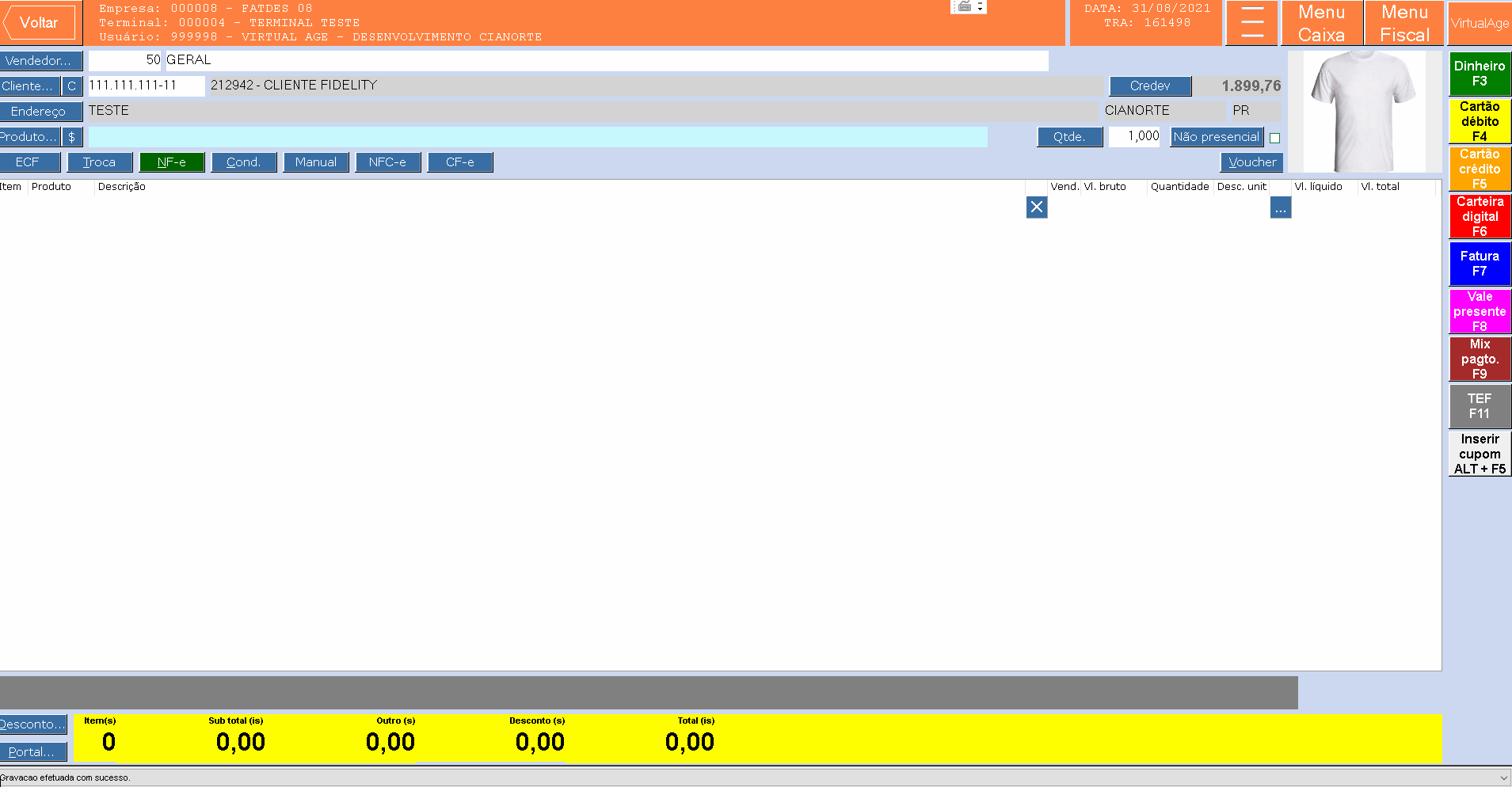Image resolution: width=1512 pixels, height=787 pixels.
Task: Select NFC-e document type
Action: pos(388,162)
